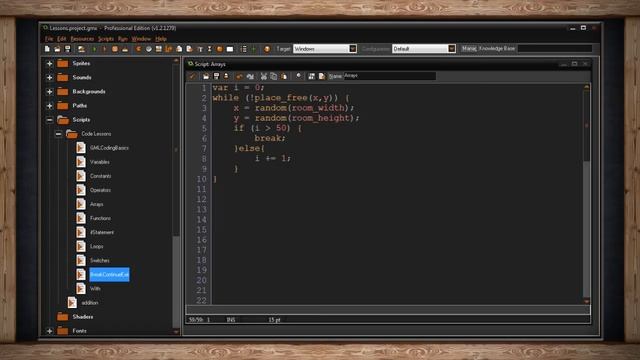Select the addition script

90,303
